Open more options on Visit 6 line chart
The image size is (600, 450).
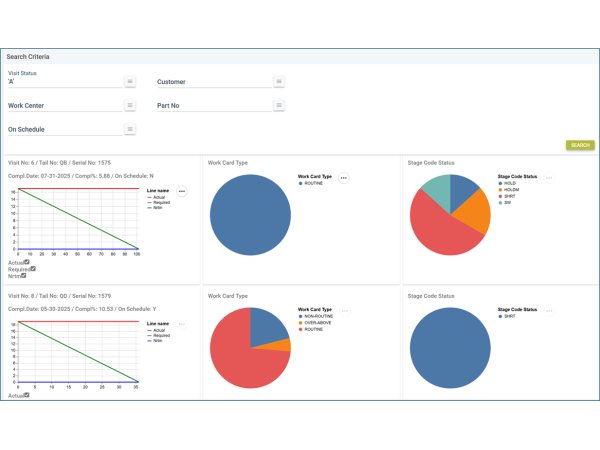coord(181,191)
